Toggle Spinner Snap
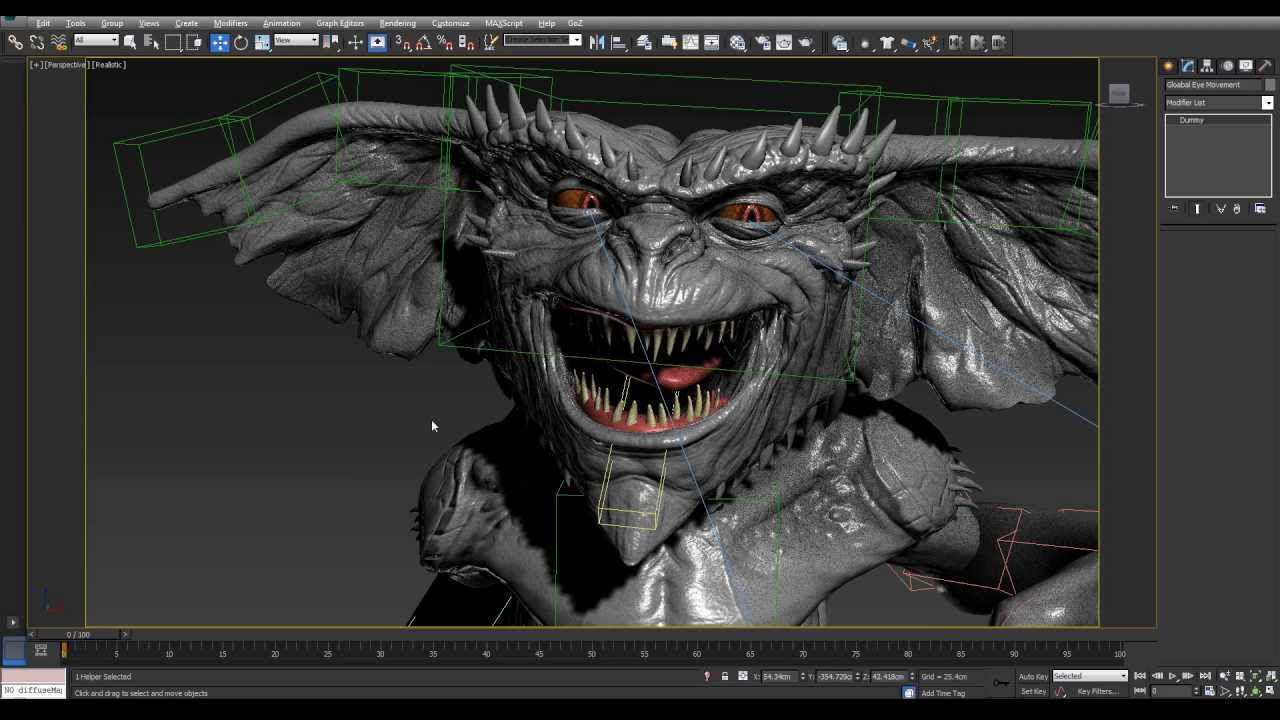Image resolution: width=1280 pixels, height=720 pixels. (466, 42)
